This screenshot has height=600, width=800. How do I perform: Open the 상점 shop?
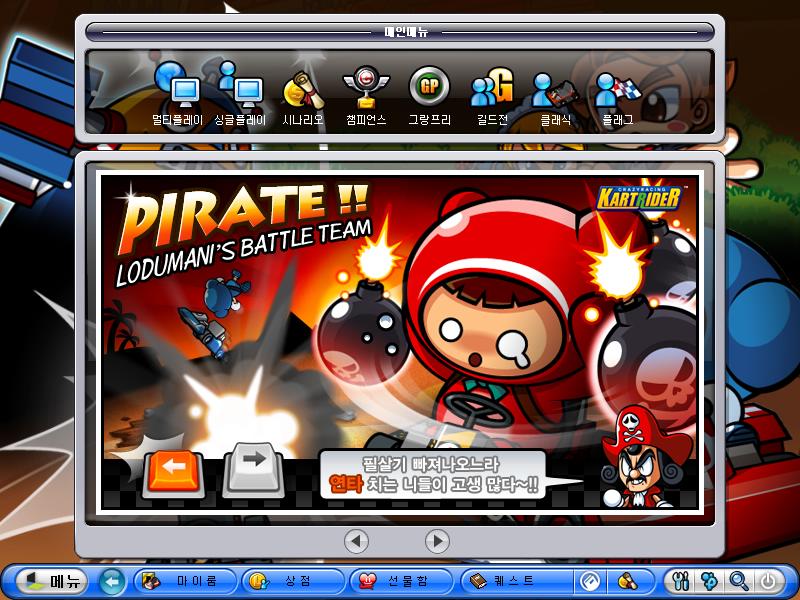[x=294, y=581]
